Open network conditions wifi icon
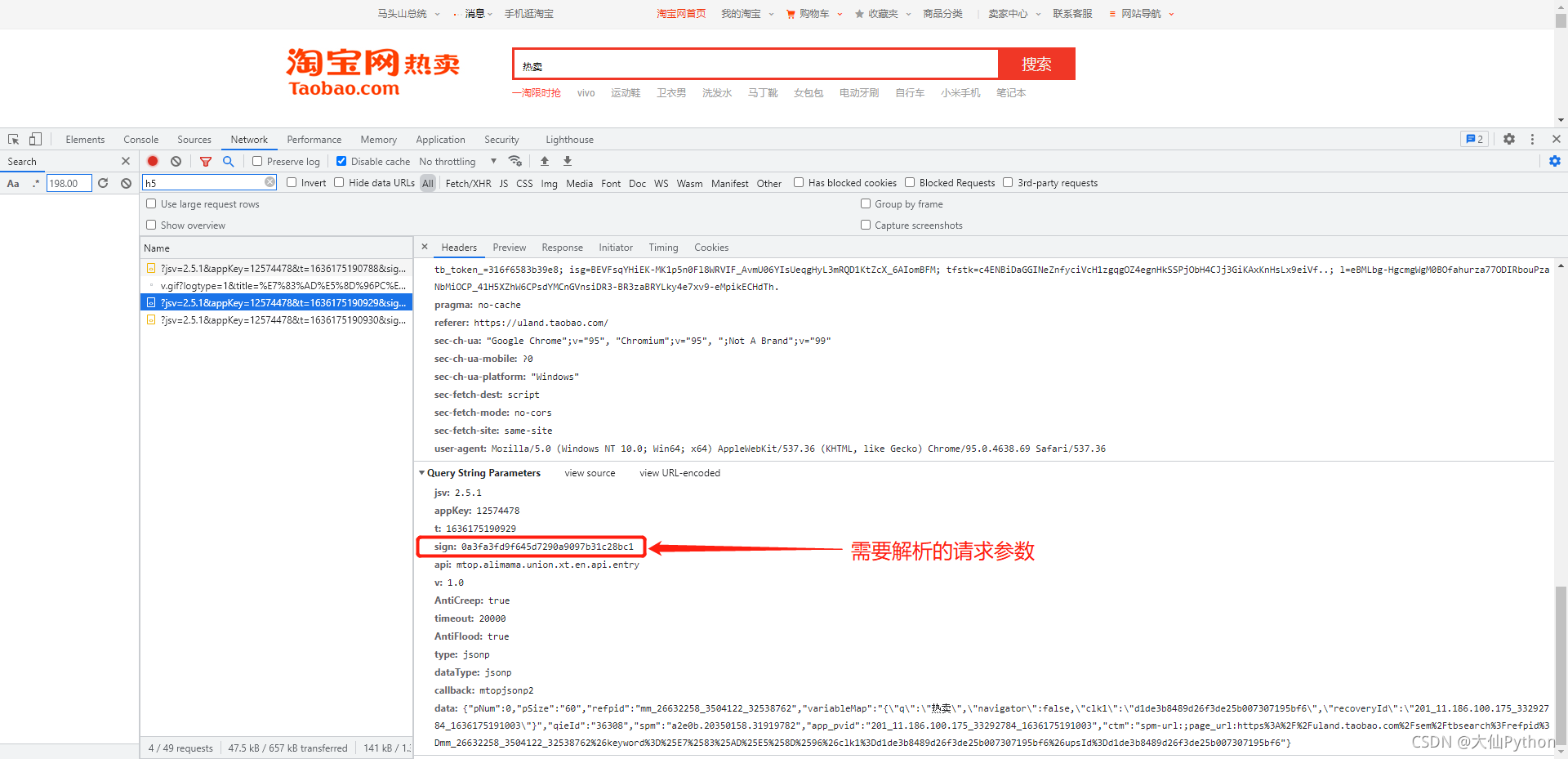The height and width of the screenshot is (759, 1568). pyautogui.click(x=514, y=161)
